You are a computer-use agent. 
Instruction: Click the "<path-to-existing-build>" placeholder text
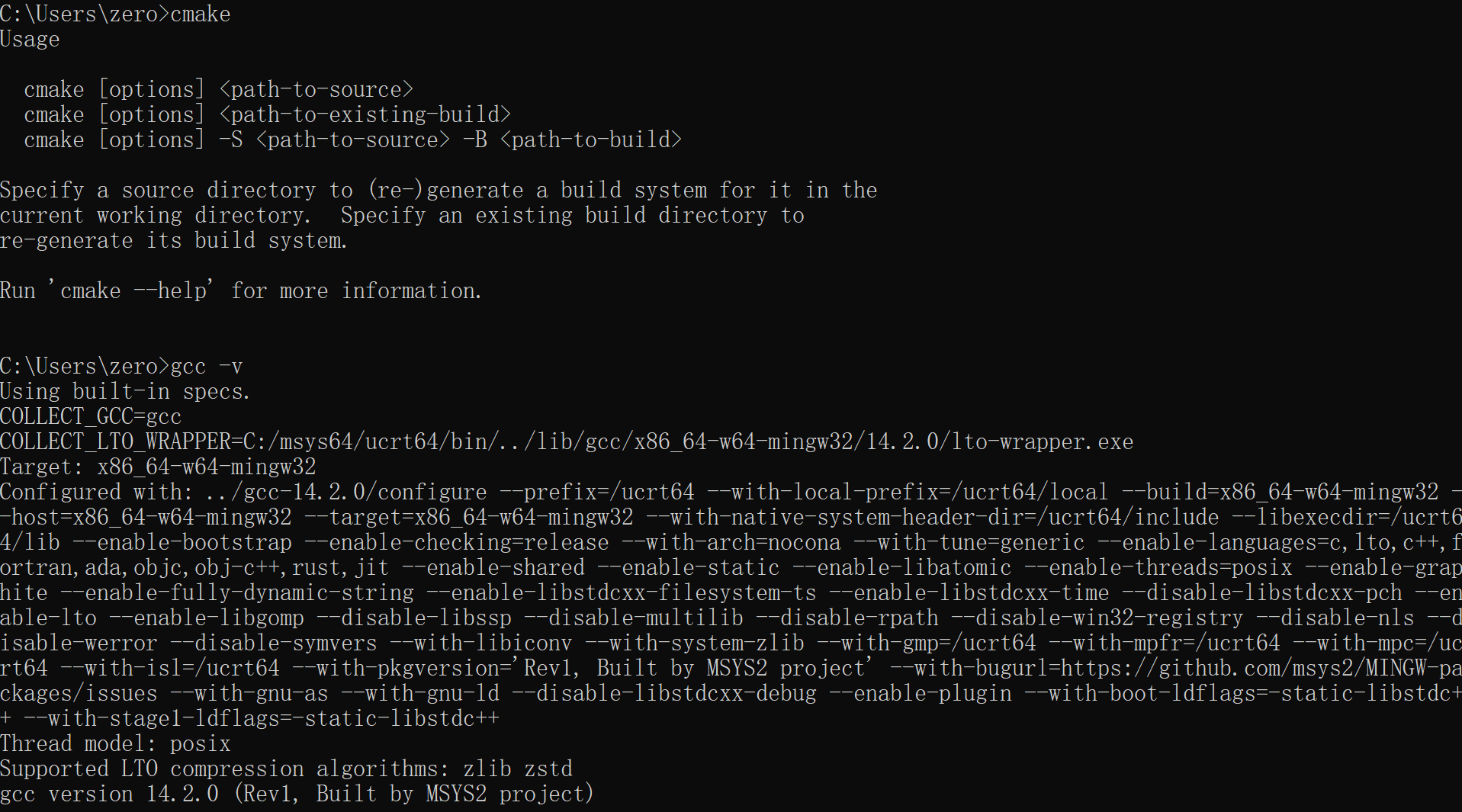click(x=365, y=115)
